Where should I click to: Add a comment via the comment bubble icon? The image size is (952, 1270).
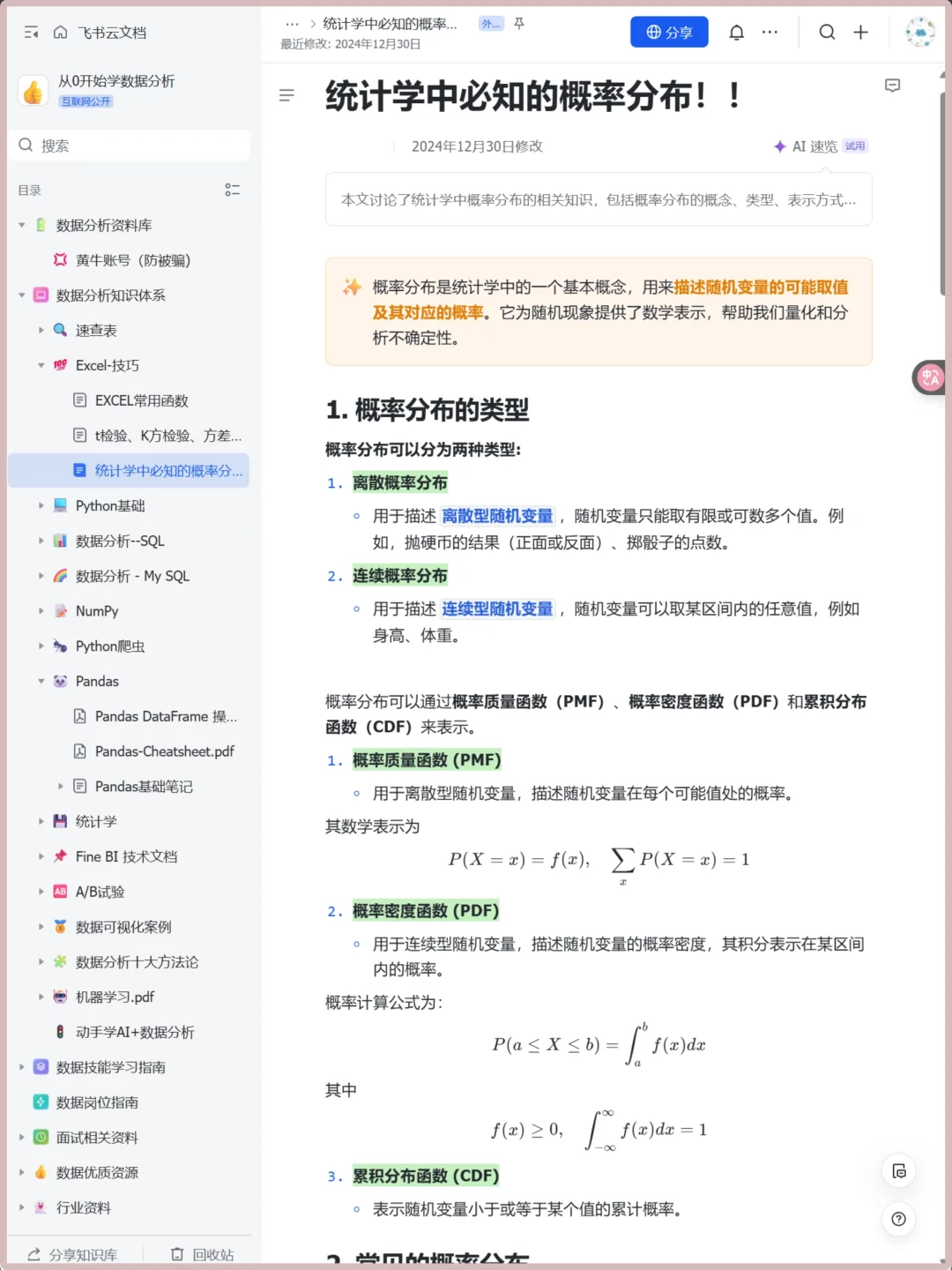(892, 86)
